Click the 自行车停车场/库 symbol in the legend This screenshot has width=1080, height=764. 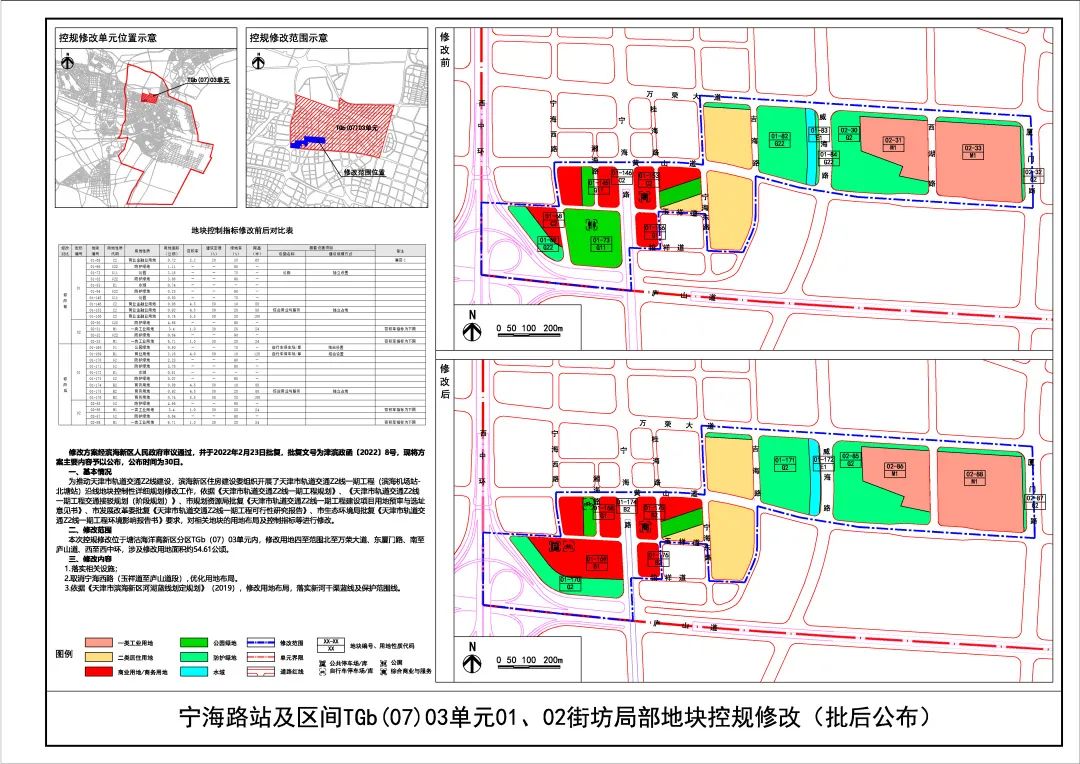pos(322,670)
